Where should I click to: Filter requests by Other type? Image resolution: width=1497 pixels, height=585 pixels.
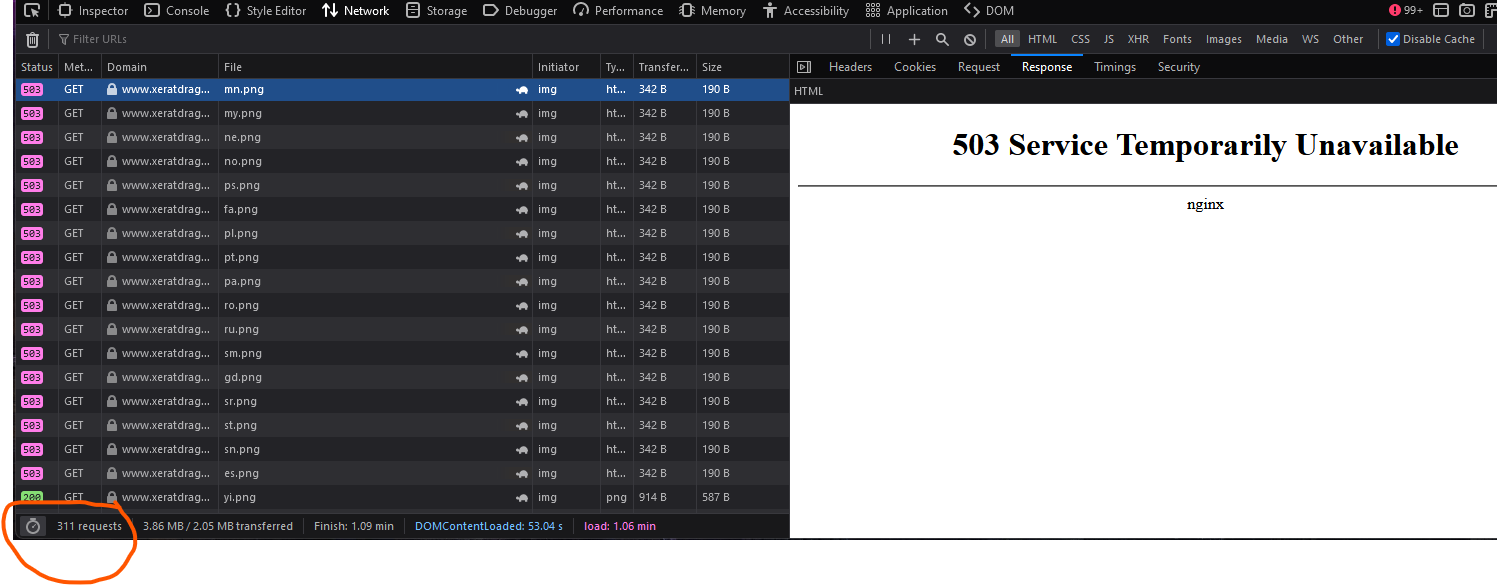1348,39
